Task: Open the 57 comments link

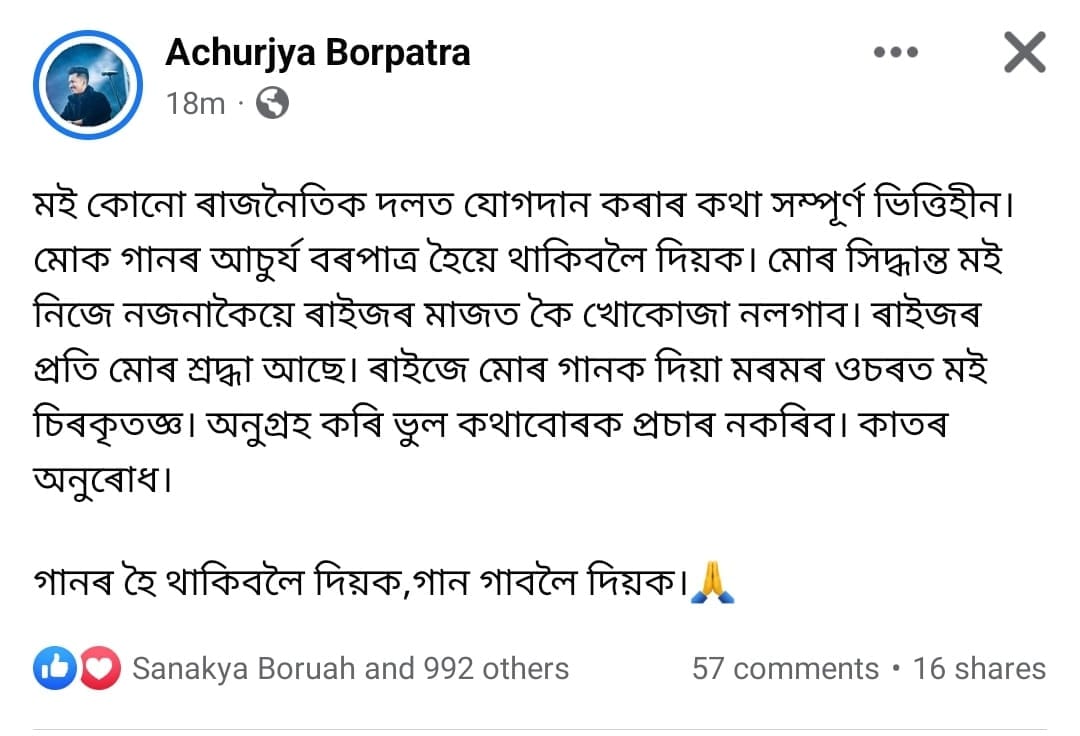Action: (785, 668)
